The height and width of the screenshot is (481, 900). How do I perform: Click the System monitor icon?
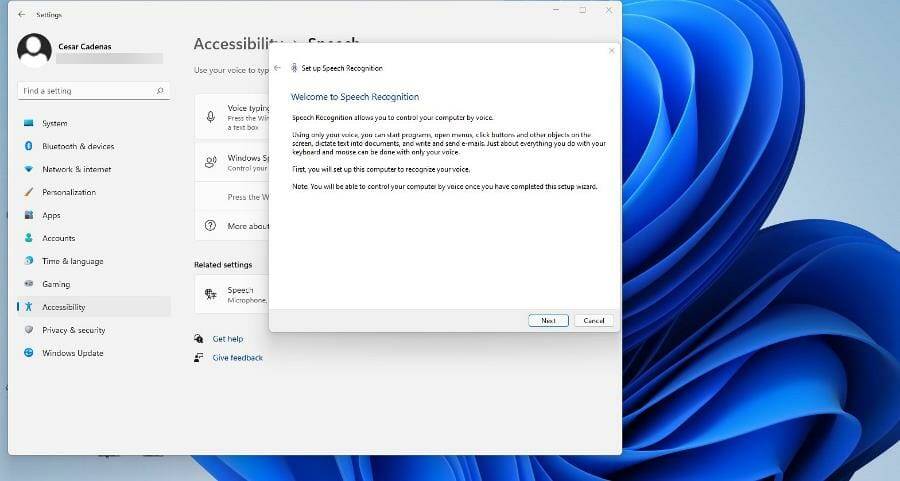29,123
